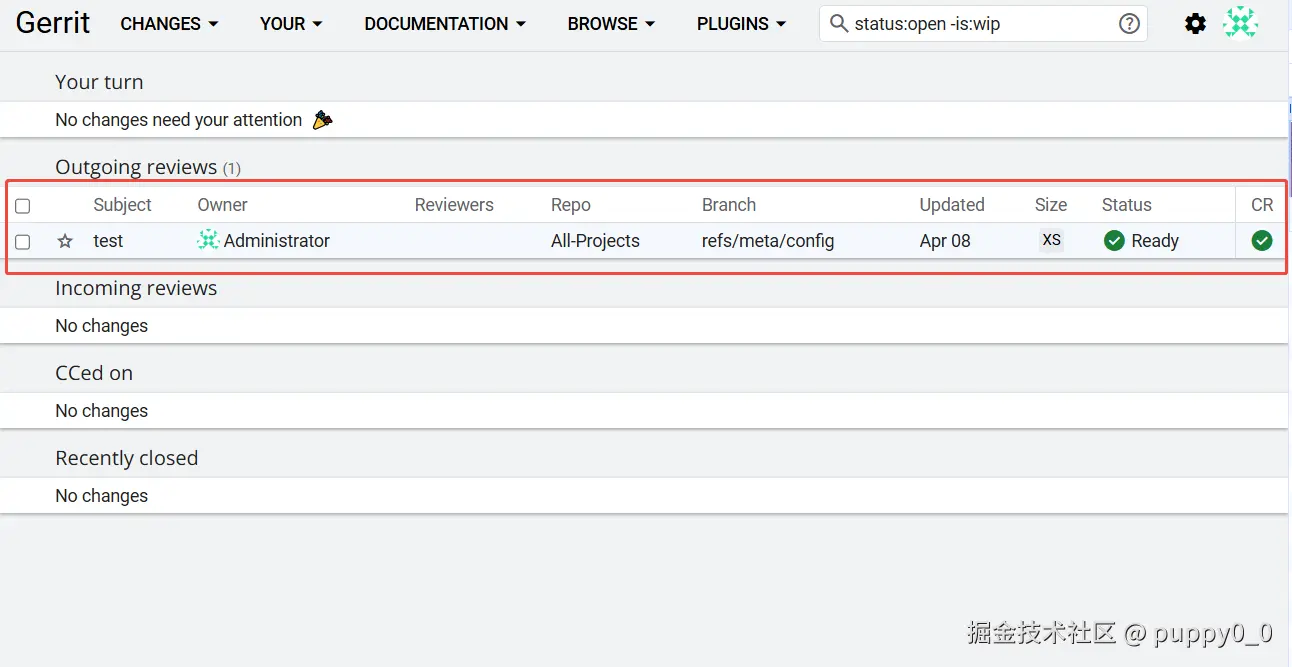Open the settings gear icon
Viewport: 1292px width, 667px height.
(1195, 24)
